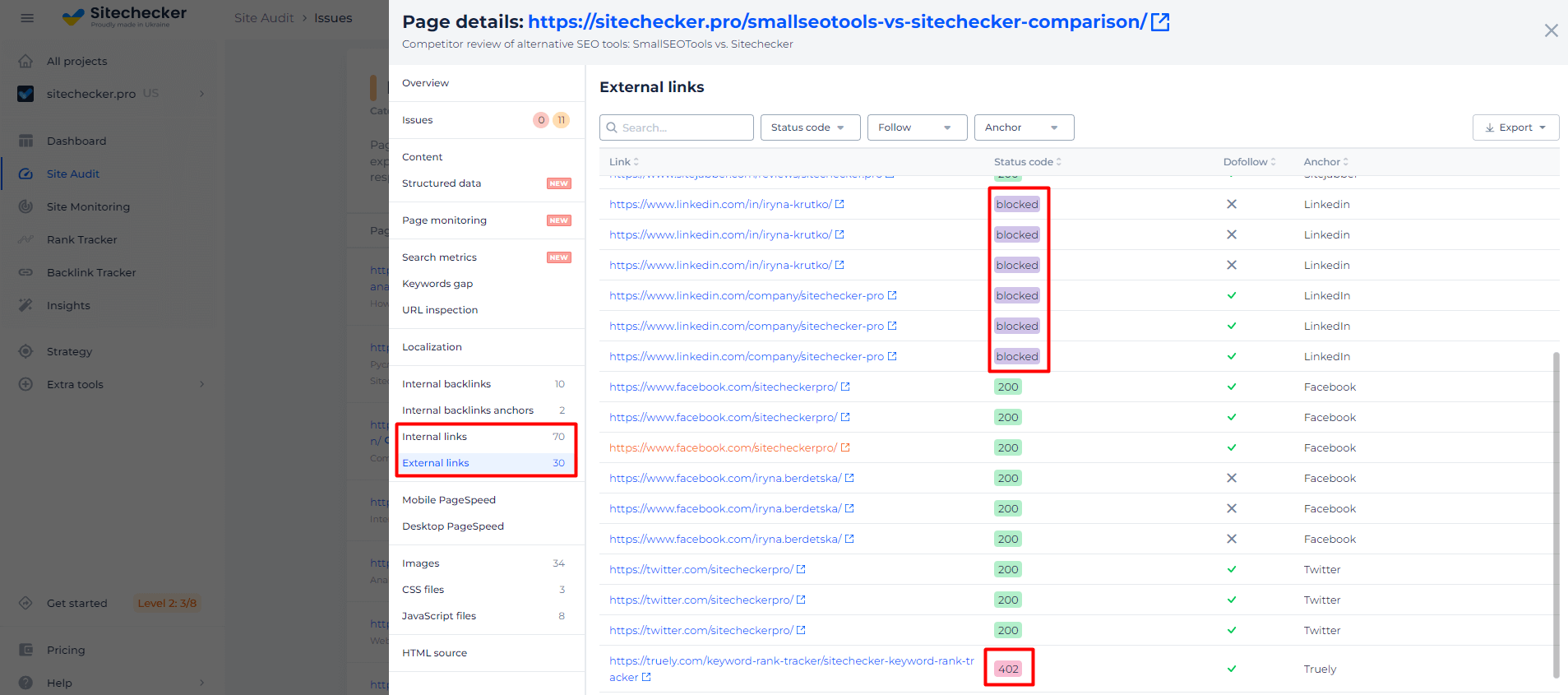This screenshot has height=695, width=1568.
Task: Click the Backlink Tracker sidebar icon
Action: click(x=26, y=272)
